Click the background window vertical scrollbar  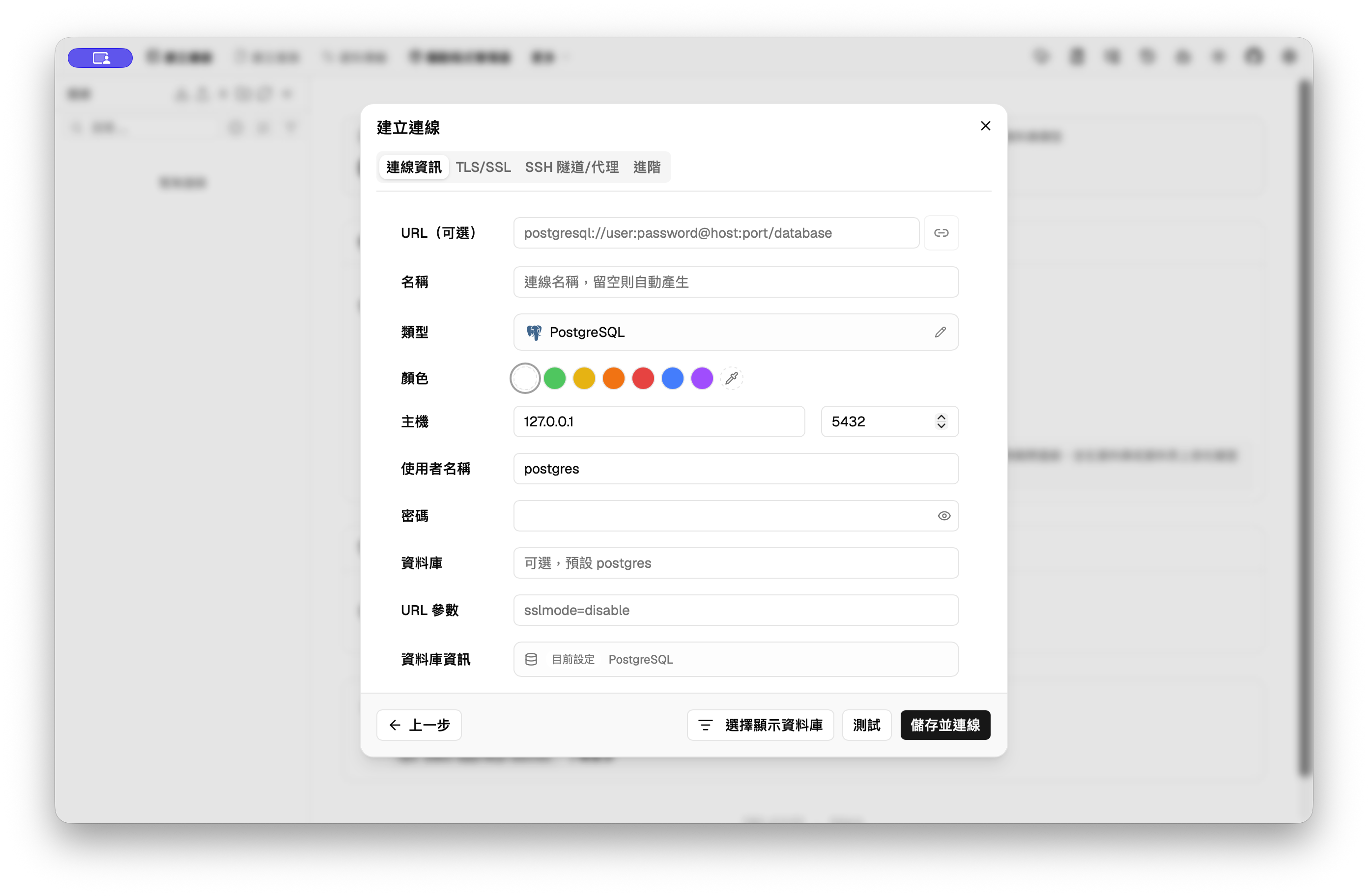[x=1305, y=428]
